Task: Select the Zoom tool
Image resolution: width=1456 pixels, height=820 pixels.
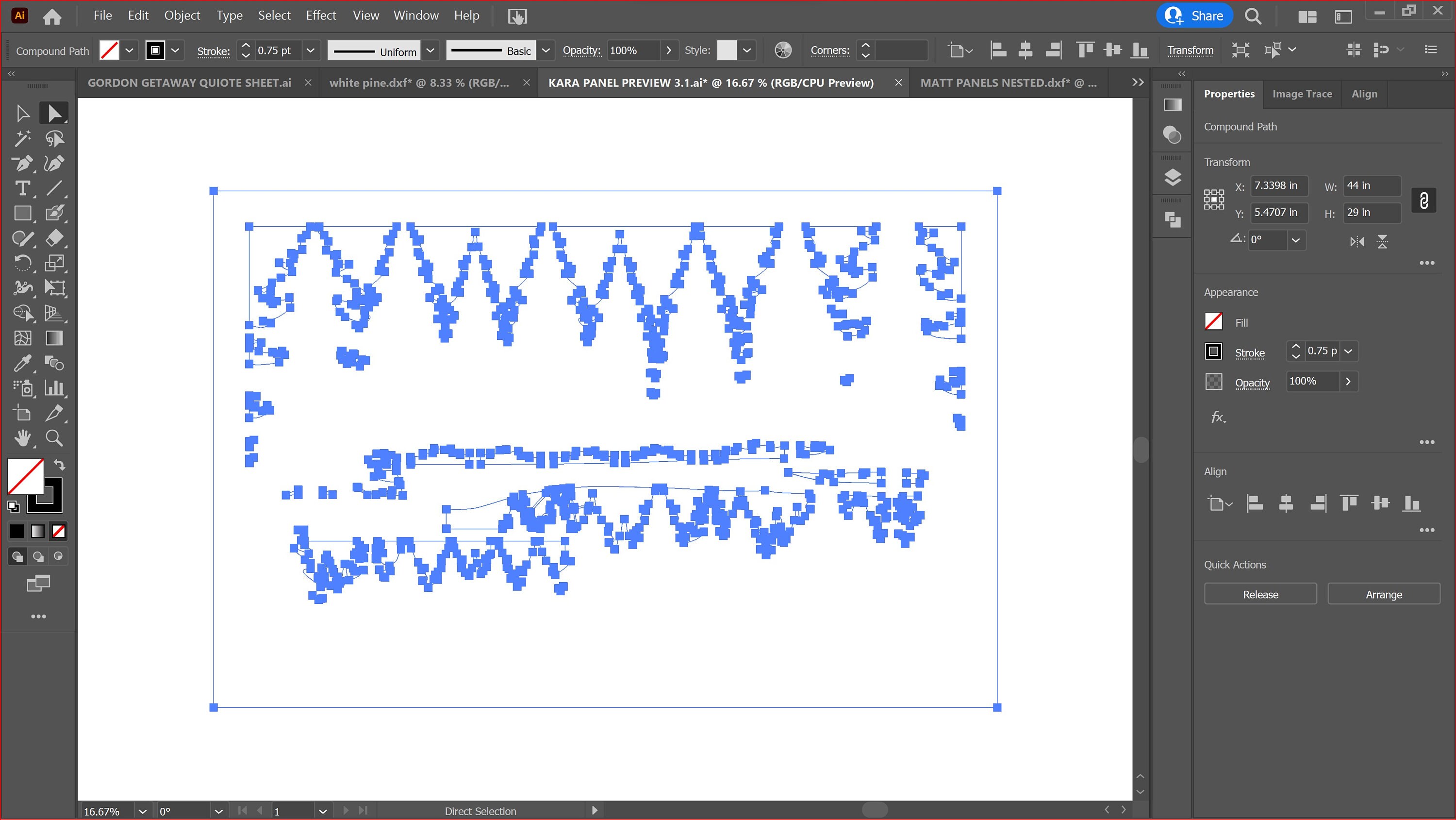Action: 54,438
